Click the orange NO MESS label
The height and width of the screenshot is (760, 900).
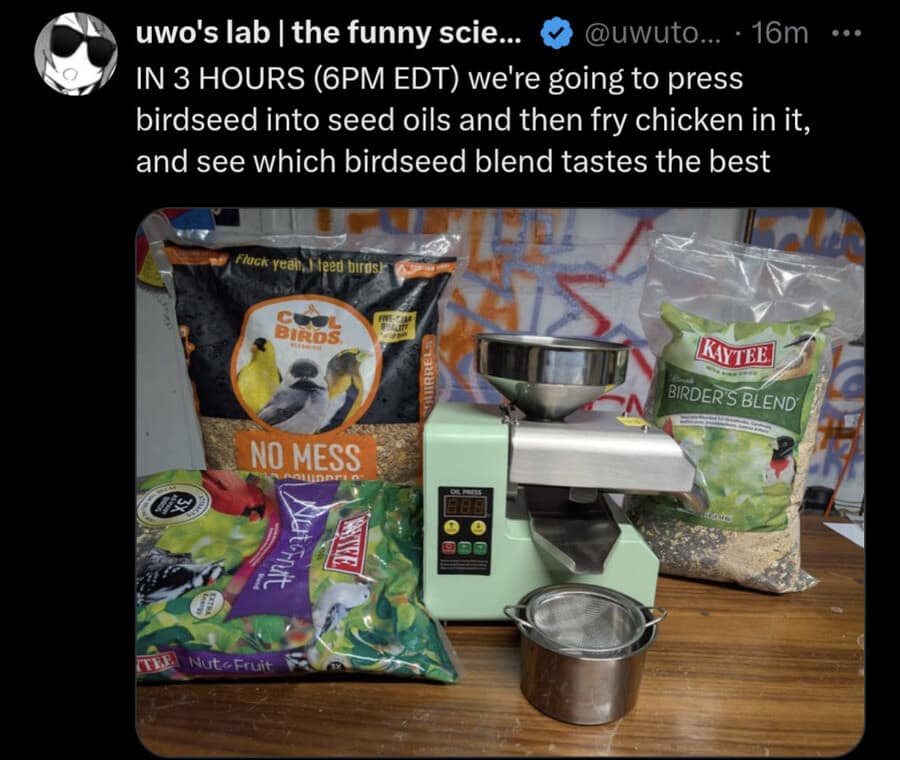[x=305, y=457]
